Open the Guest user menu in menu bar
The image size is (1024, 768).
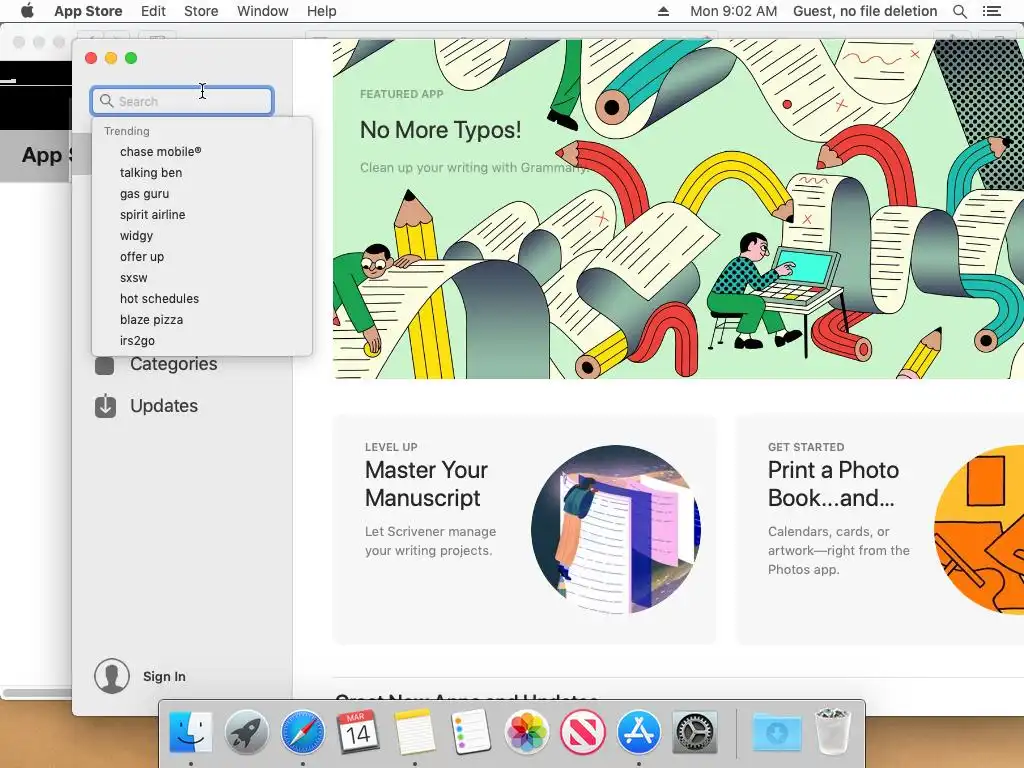(865, 11)
